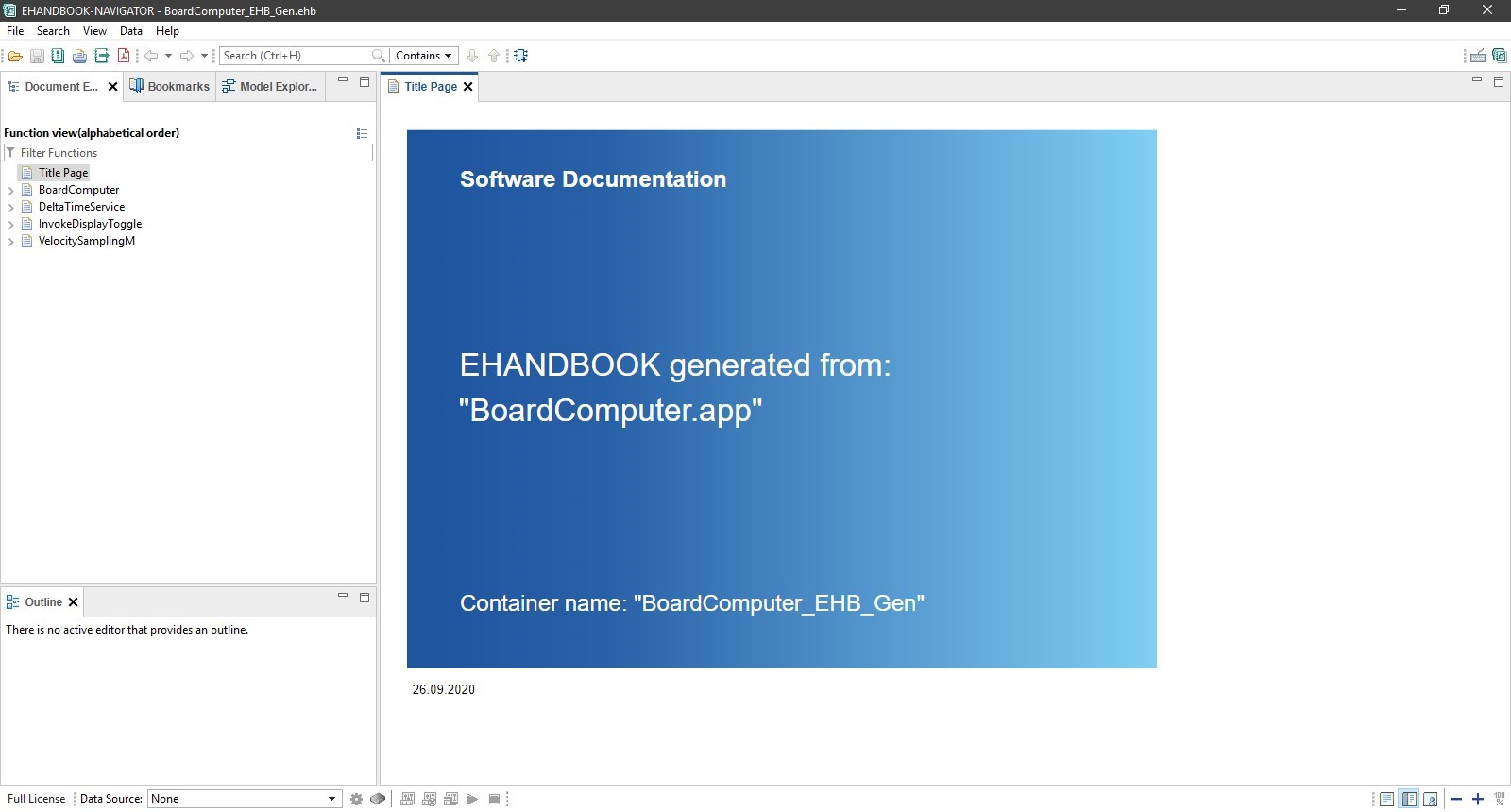Click the minus zoom out icon
The height and width of the screenshot is (812, 1511).
[1456, 800]
